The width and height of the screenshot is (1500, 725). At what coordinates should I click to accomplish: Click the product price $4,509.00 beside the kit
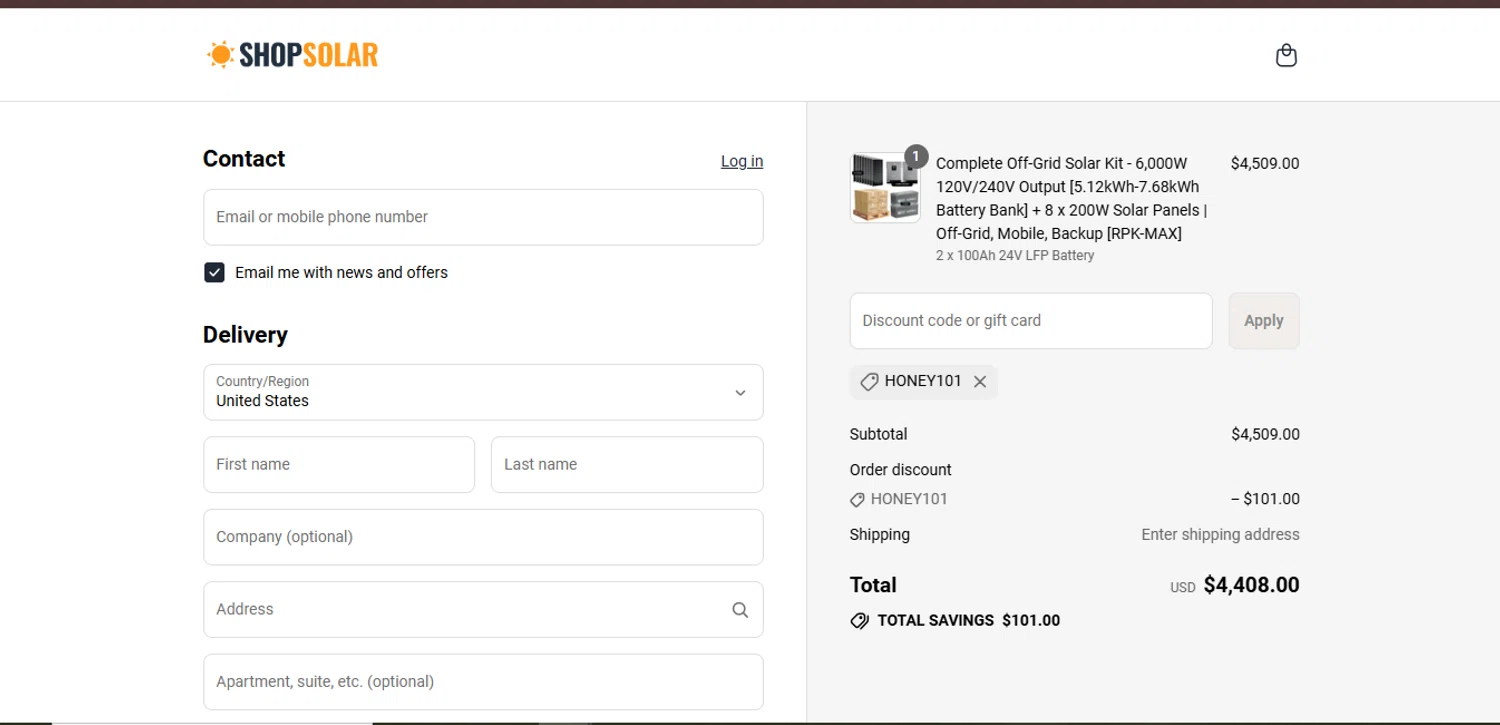[x=1265, y=164]
